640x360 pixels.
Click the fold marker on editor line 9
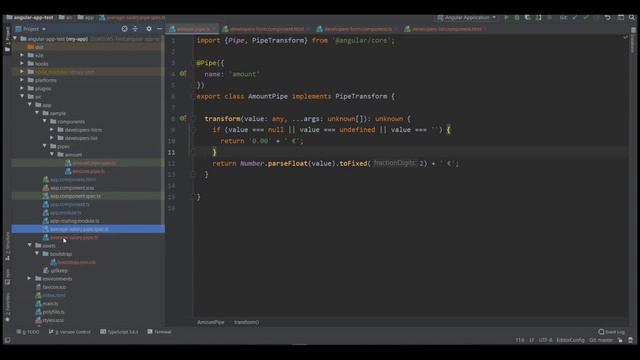coord(193,129)
